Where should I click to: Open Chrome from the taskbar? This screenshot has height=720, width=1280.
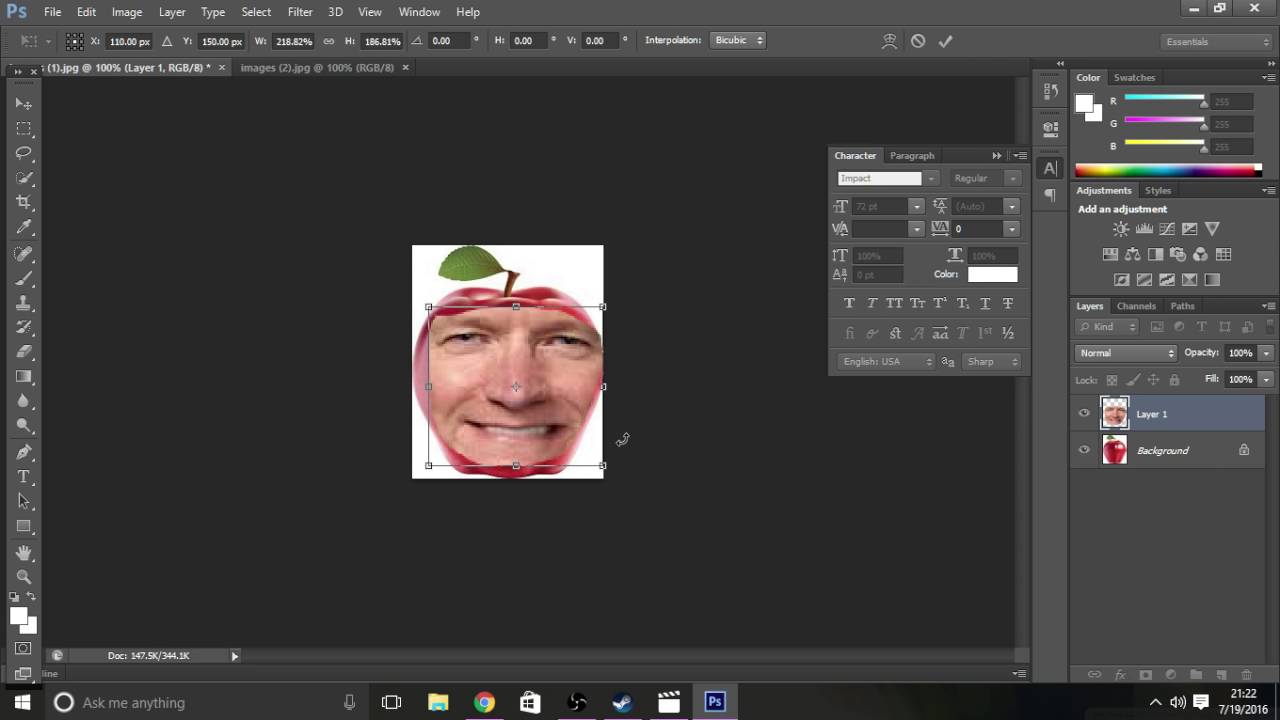(484, 702)
